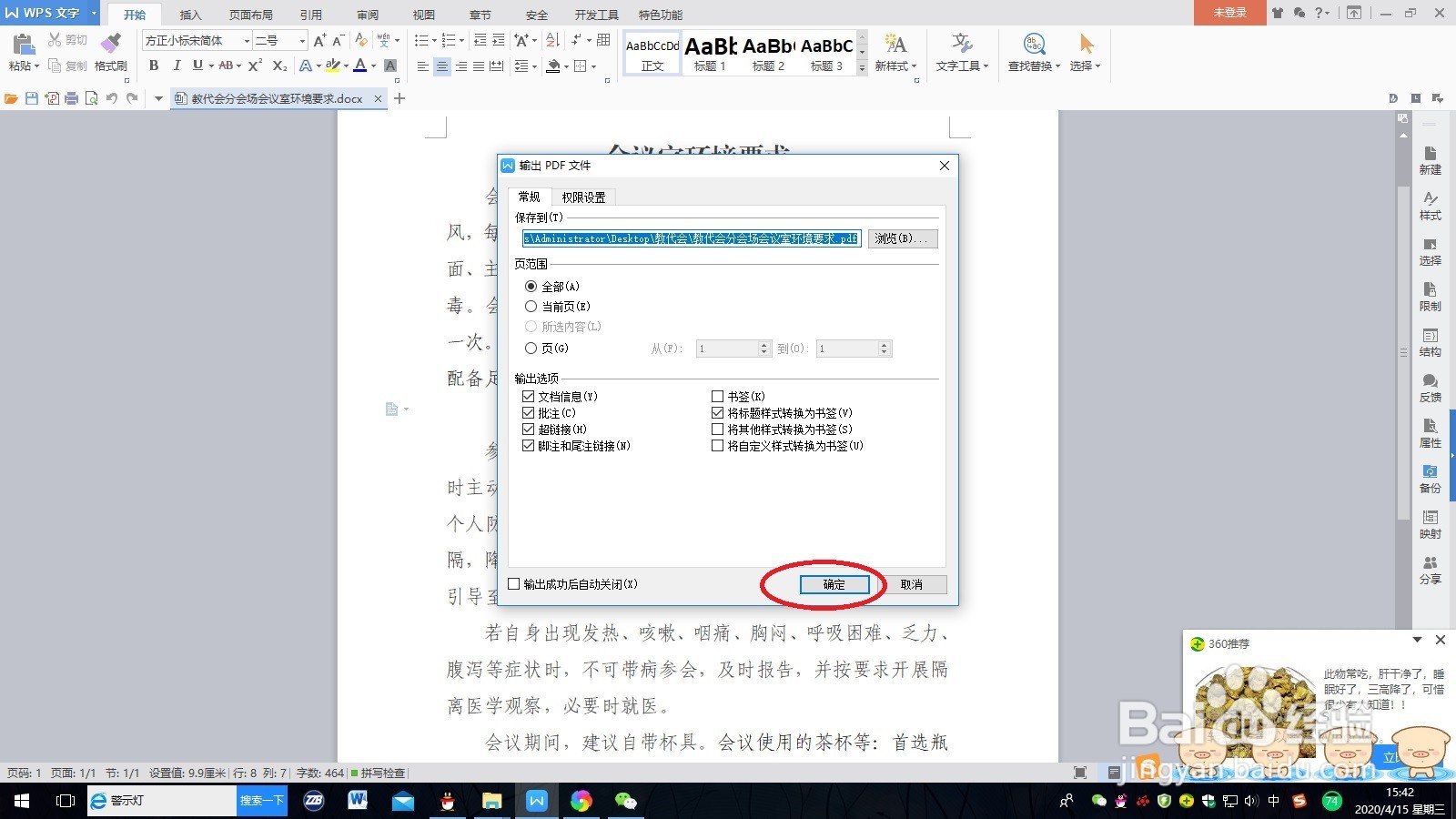Select right alignment in paragraph group
Image resolution: width=1456 pixels, height=819 pixels.
point(460,66)
